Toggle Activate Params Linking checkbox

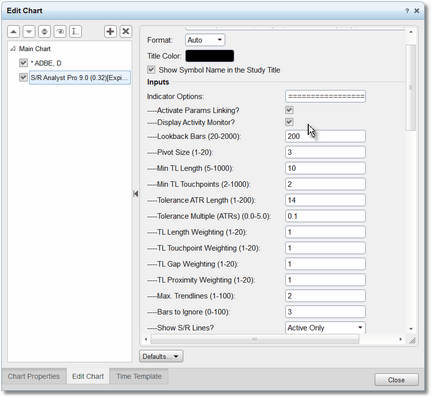[x=289, y=110]
